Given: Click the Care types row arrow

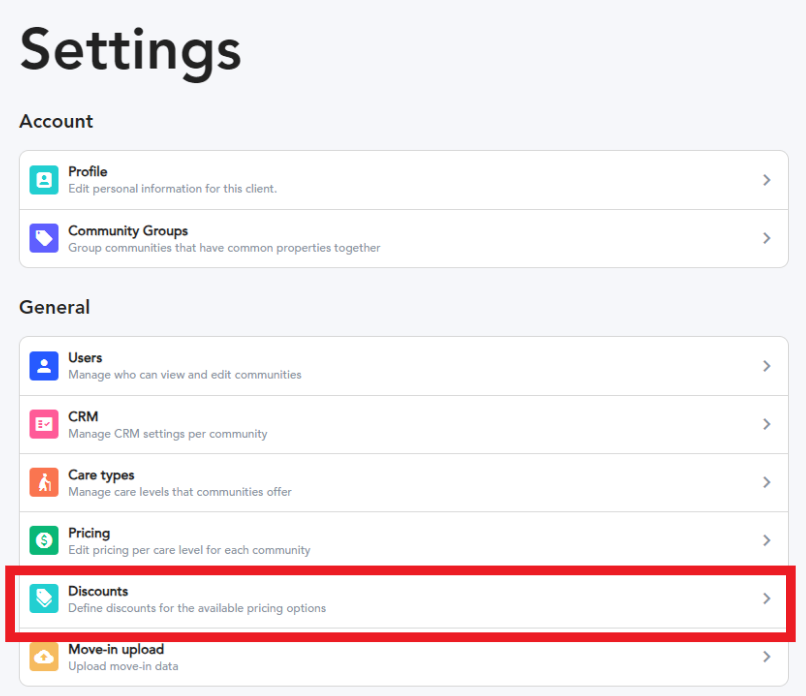Looking at the screenshot, I should (766, 482).
